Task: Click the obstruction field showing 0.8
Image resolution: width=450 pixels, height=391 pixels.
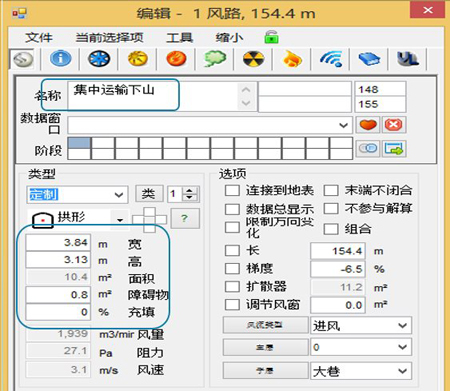Action: click(58, 295)
